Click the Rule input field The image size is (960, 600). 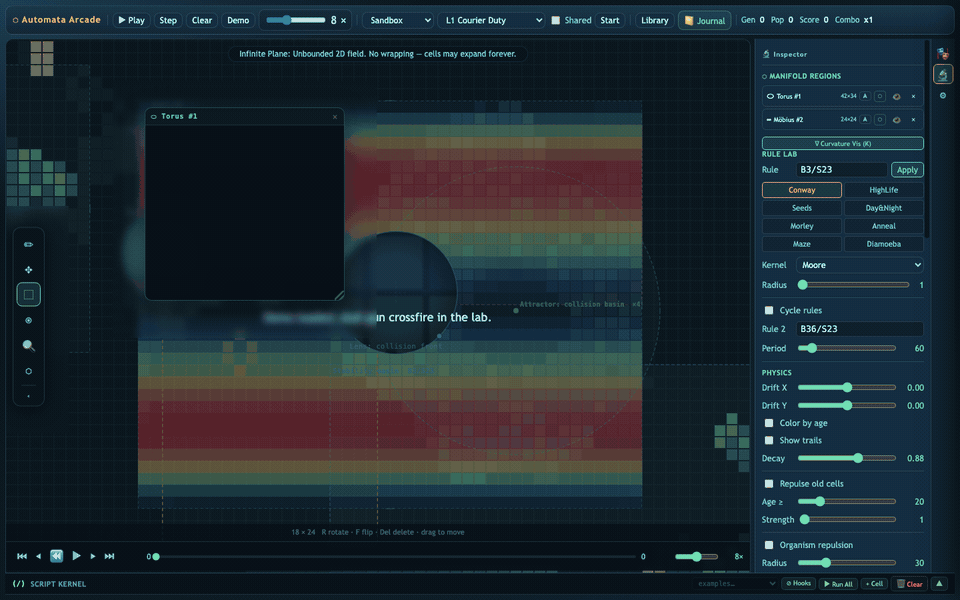pos(841,170)
